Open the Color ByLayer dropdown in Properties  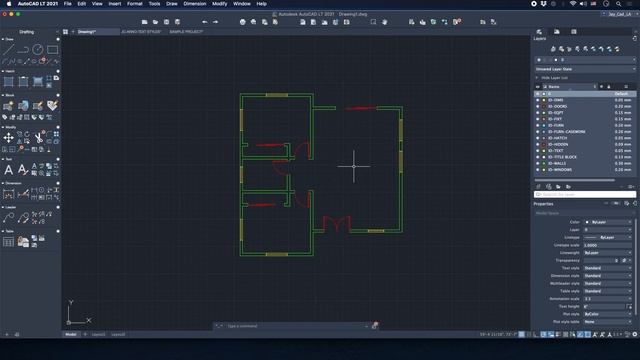(x=608, y=222)
